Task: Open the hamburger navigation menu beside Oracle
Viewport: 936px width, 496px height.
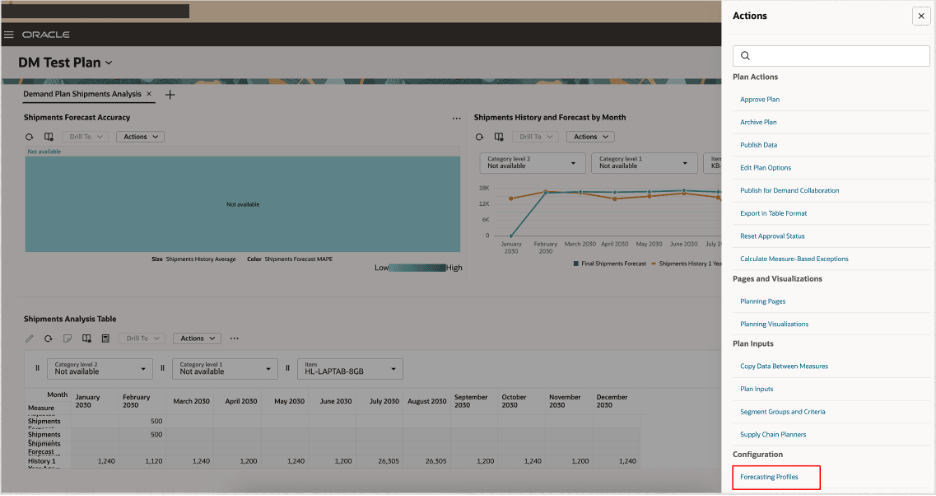Action: [8, 35]
